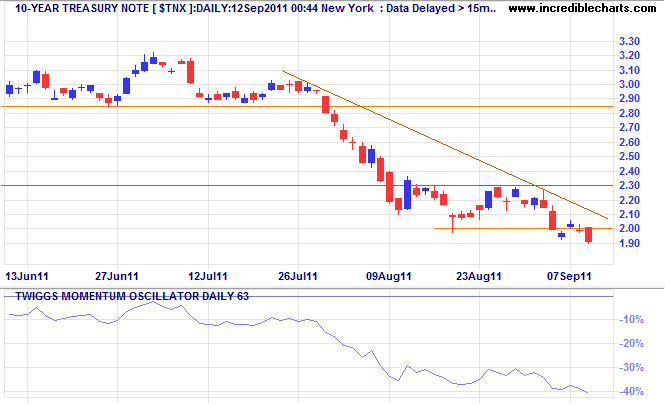
Task: Click the 2.60 price axis label
Action: pos(629,142)
